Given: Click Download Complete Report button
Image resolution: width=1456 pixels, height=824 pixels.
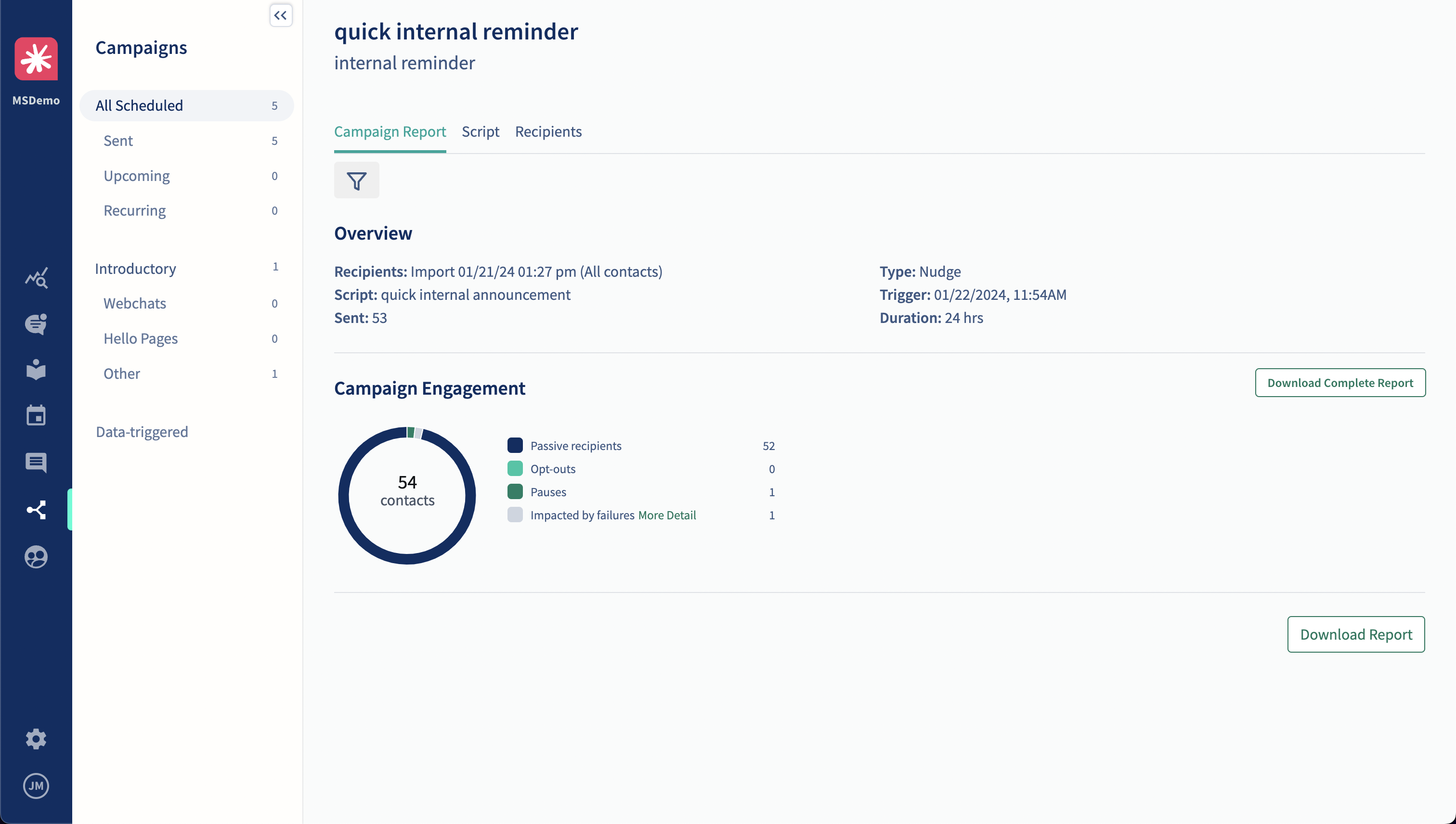Looking at the screenshot, I should [1339, 383].
